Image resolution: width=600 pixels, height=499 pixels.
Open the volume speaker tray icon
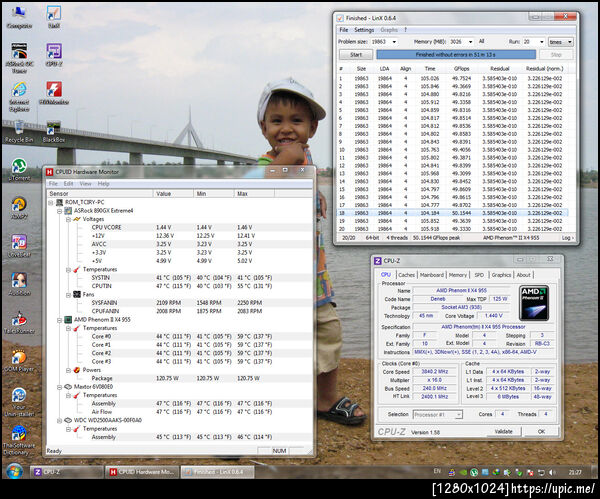(x=552, y=472)
